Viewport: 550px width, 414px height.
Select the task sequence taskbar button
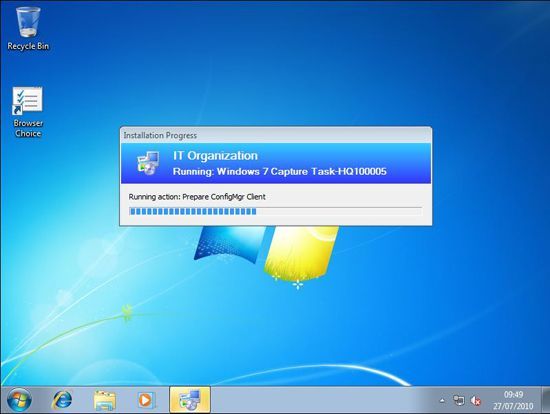(x=190, y=400)
